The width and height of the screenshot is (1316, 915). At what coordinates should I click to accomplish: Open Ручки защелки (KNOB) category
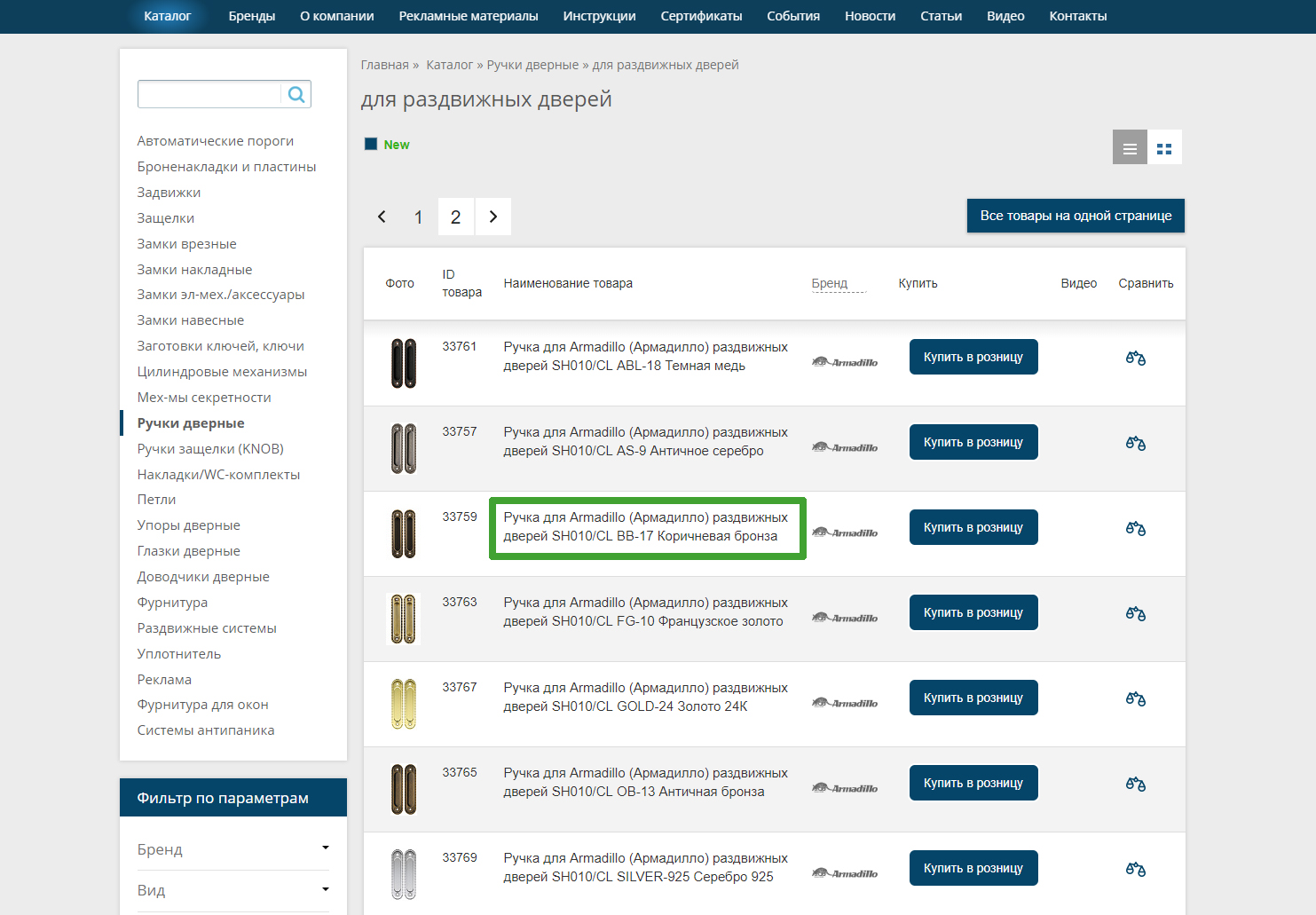click(210, 449)
